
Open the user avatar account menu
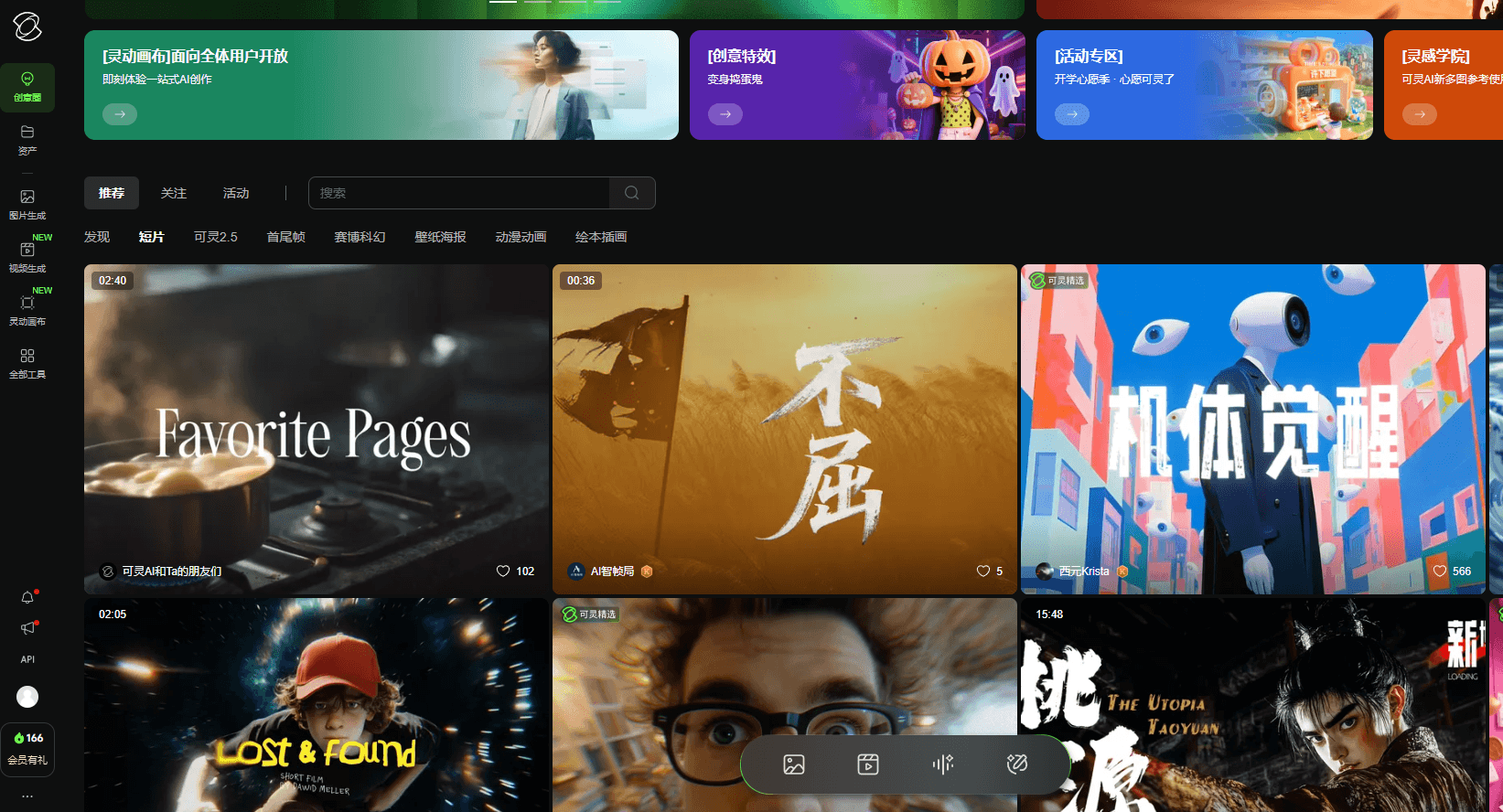point(27,697)
